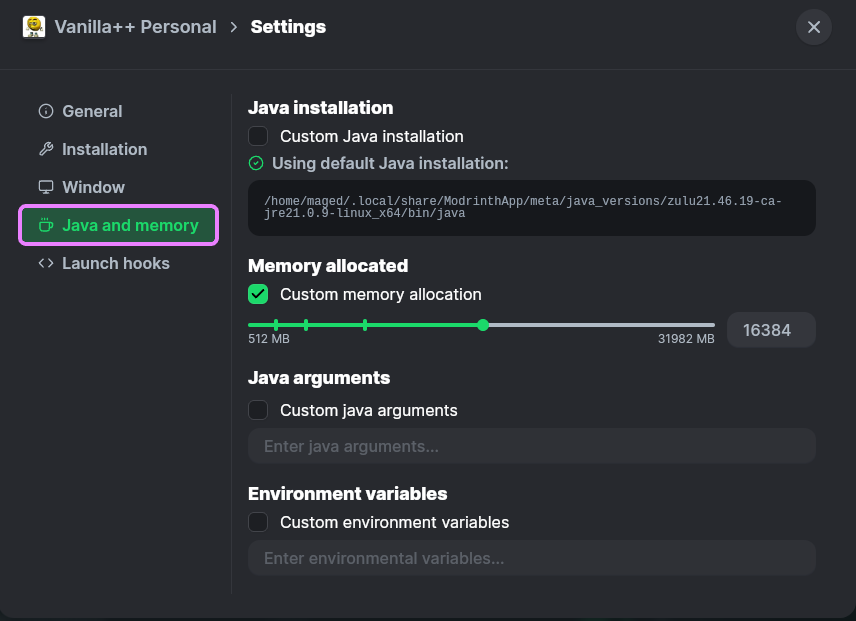The height and width of the screenshot is (621, 856).
Task: Click the 31982 MB maximum label
Action: point(686,339)
